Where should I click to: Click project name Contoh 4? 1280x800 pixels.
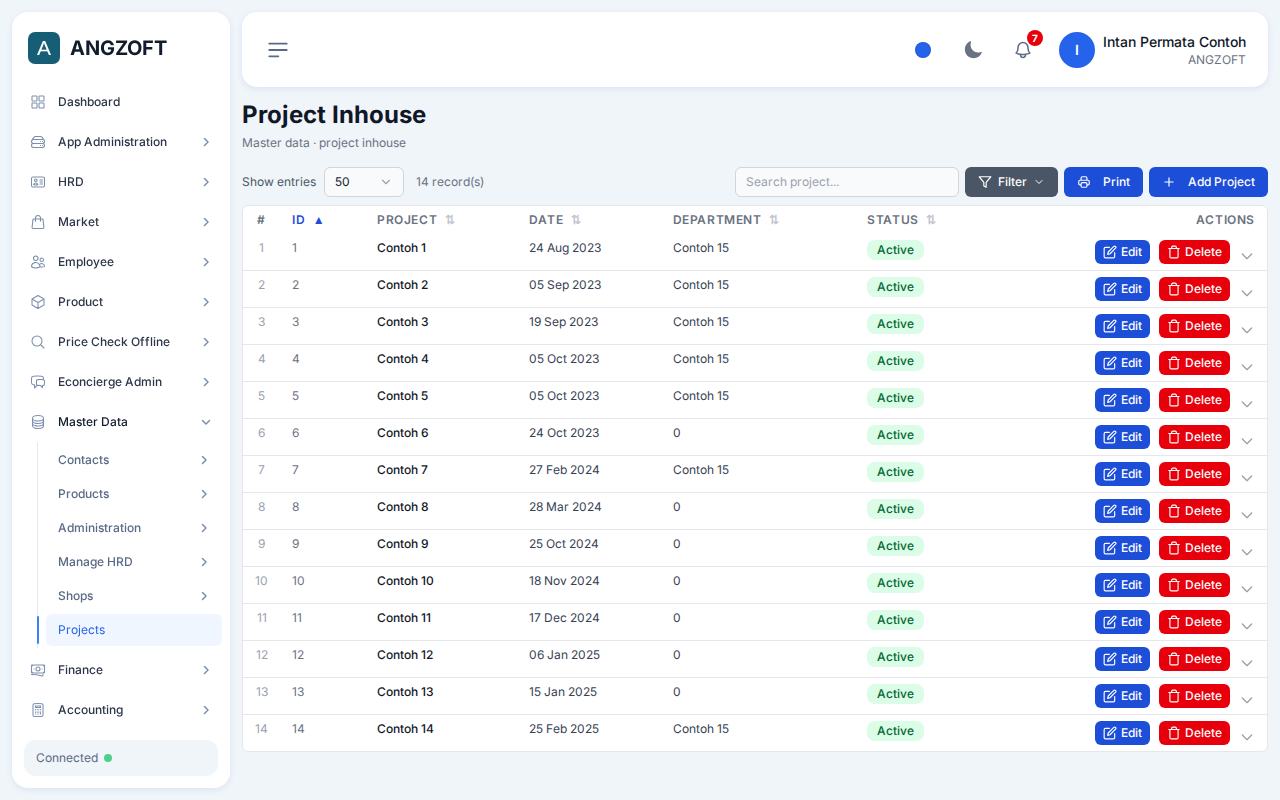click(403, 359)
